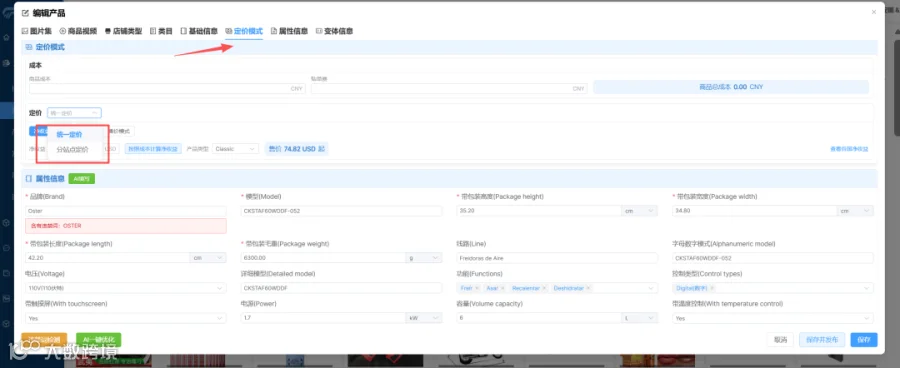Click the 按照成本计算净收益 button
900x368 pixels.
coord(153,149)
